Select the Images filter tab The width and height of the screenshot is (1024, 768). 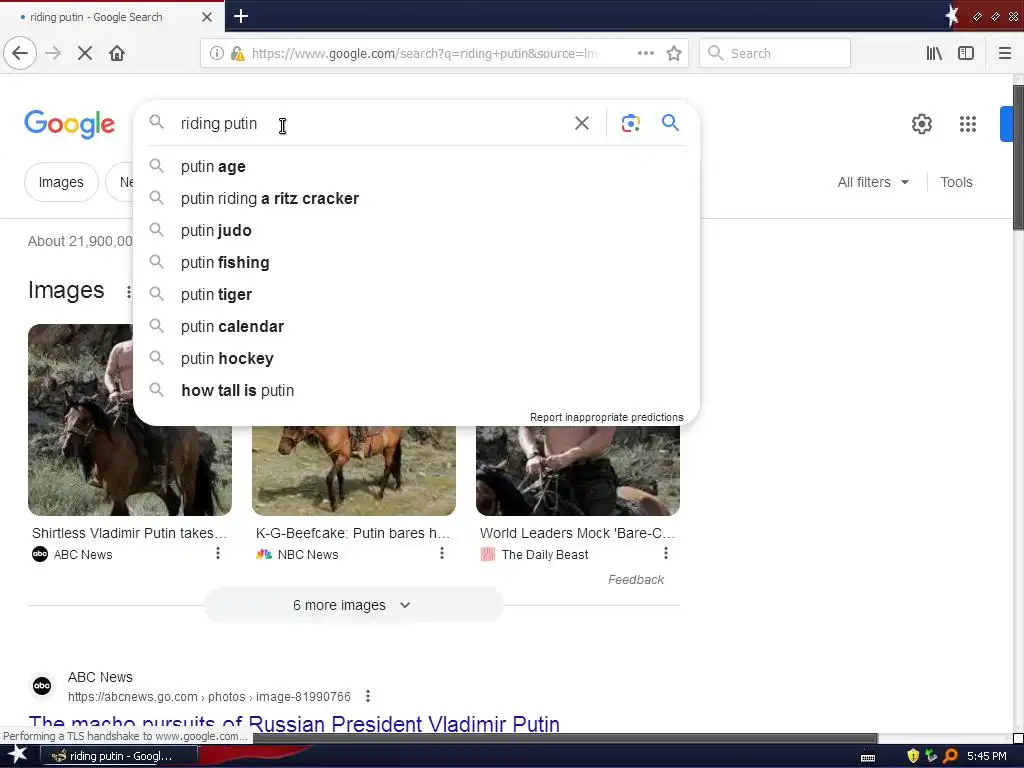tap(61, 182)
